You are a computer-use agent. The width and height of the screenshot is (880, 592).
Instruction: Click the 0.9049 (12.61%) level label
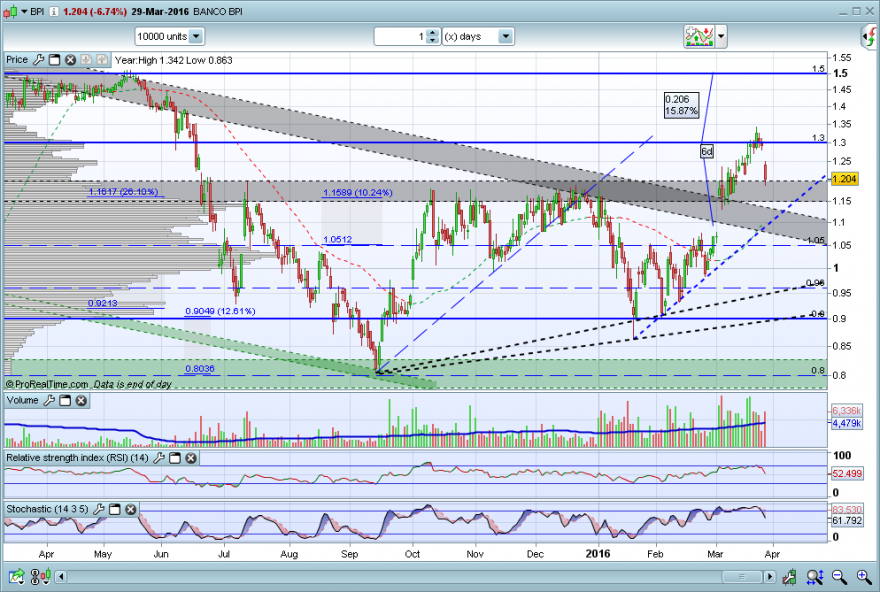[220, 311]
